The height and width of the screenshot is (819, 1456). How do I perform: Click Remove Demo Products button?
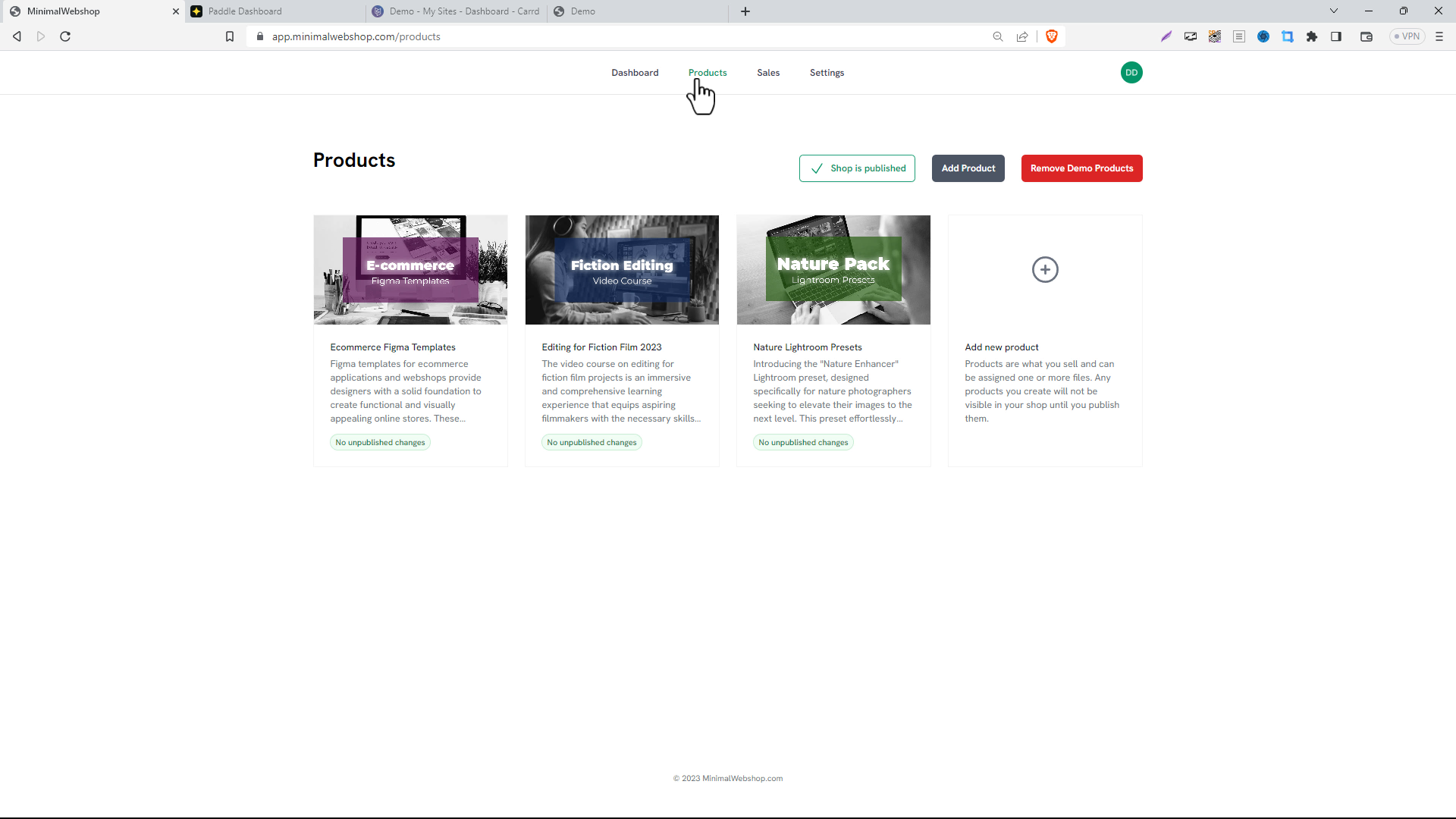click(1082, 168)
